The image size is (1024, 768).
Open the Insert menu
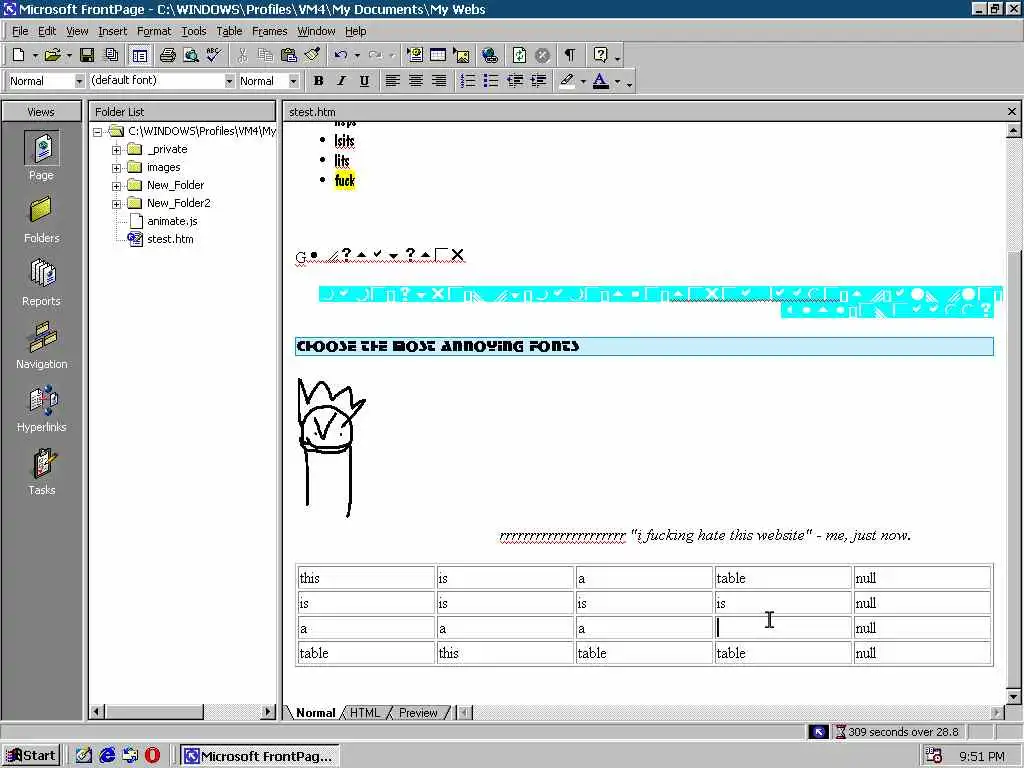click(x=112, y=31)
